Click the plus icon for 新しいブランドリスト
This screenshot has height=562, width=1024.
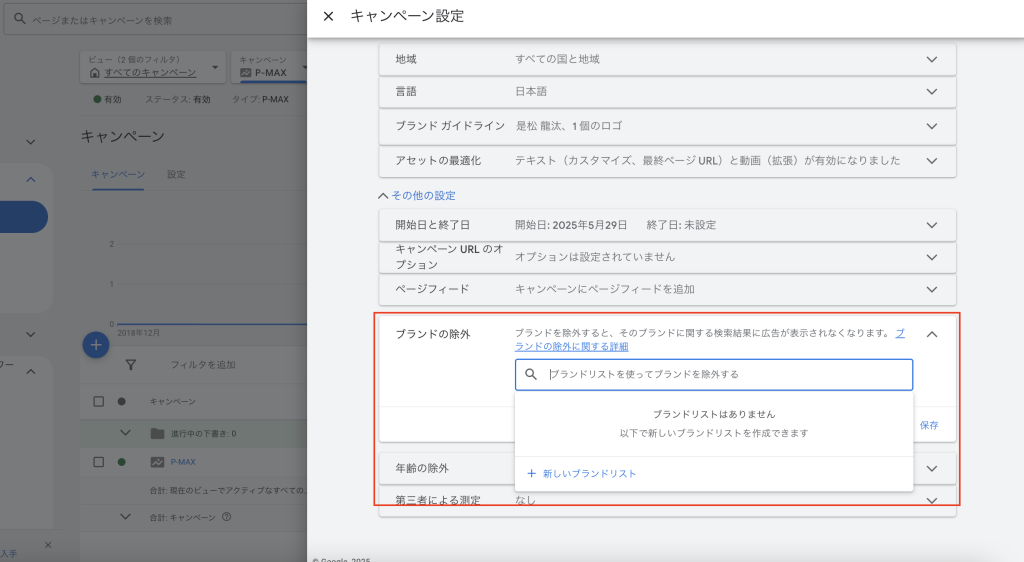tap(532, 473)
